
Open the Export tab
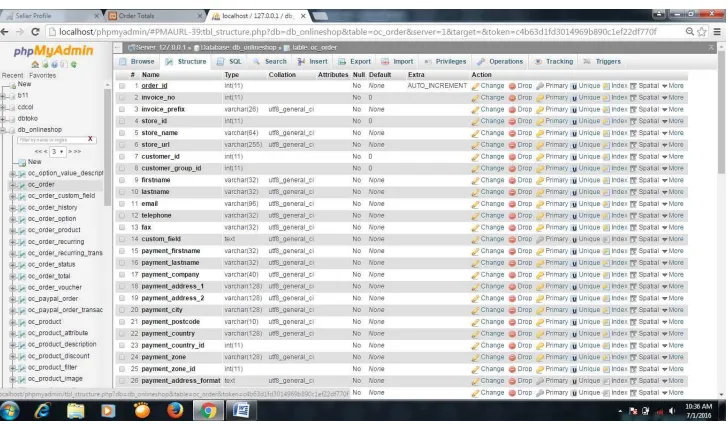[x=355, y=61]
